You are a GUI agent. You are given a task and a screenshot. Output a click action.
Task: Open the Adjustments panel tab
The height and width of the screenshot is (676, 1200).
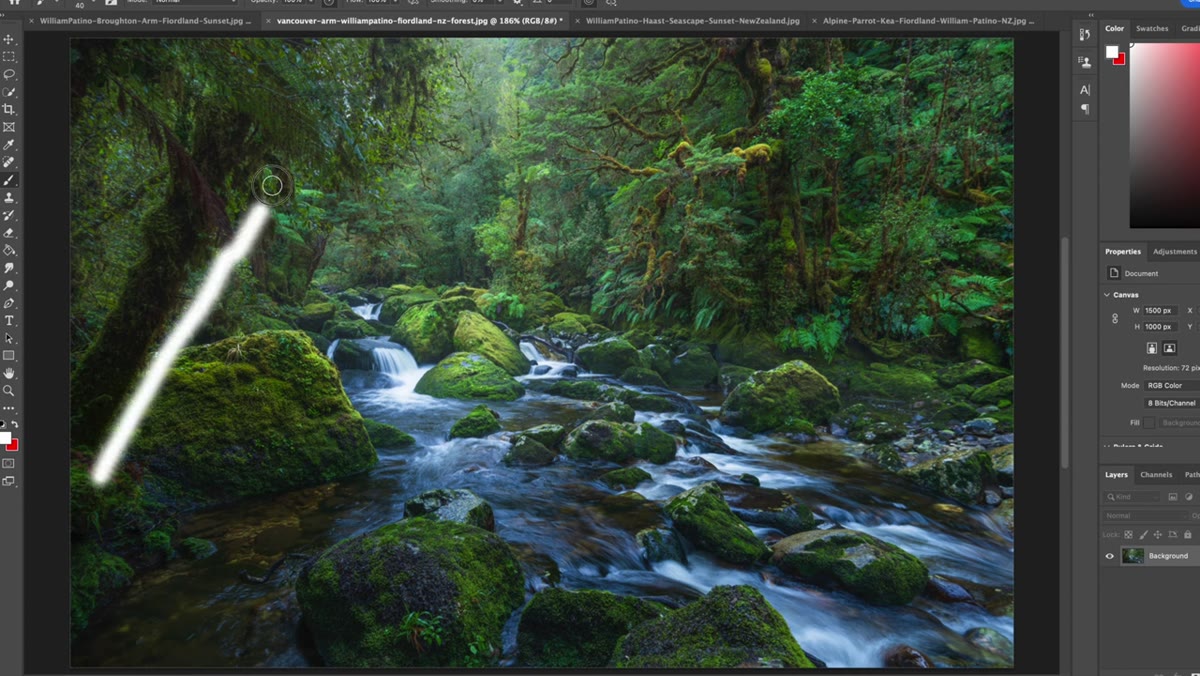[1174, 252]
